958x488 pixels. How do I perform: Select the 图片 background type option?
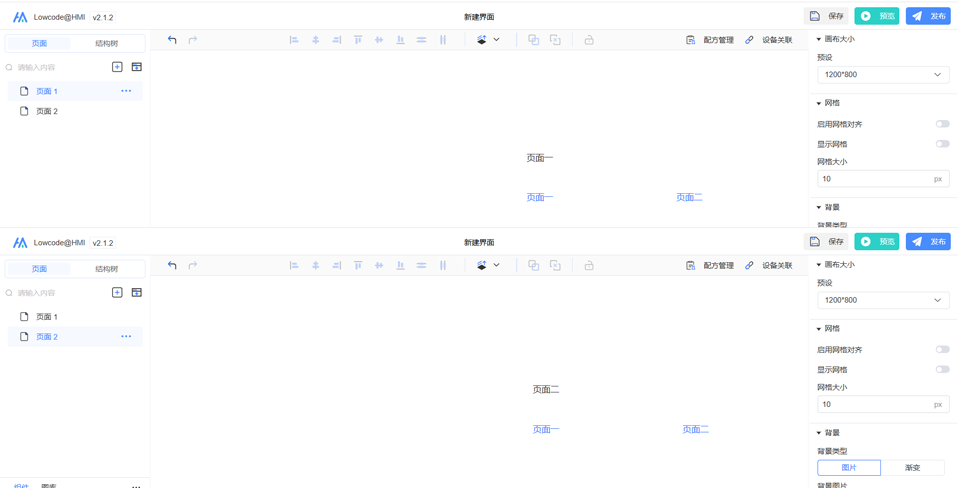click(849, 467)
